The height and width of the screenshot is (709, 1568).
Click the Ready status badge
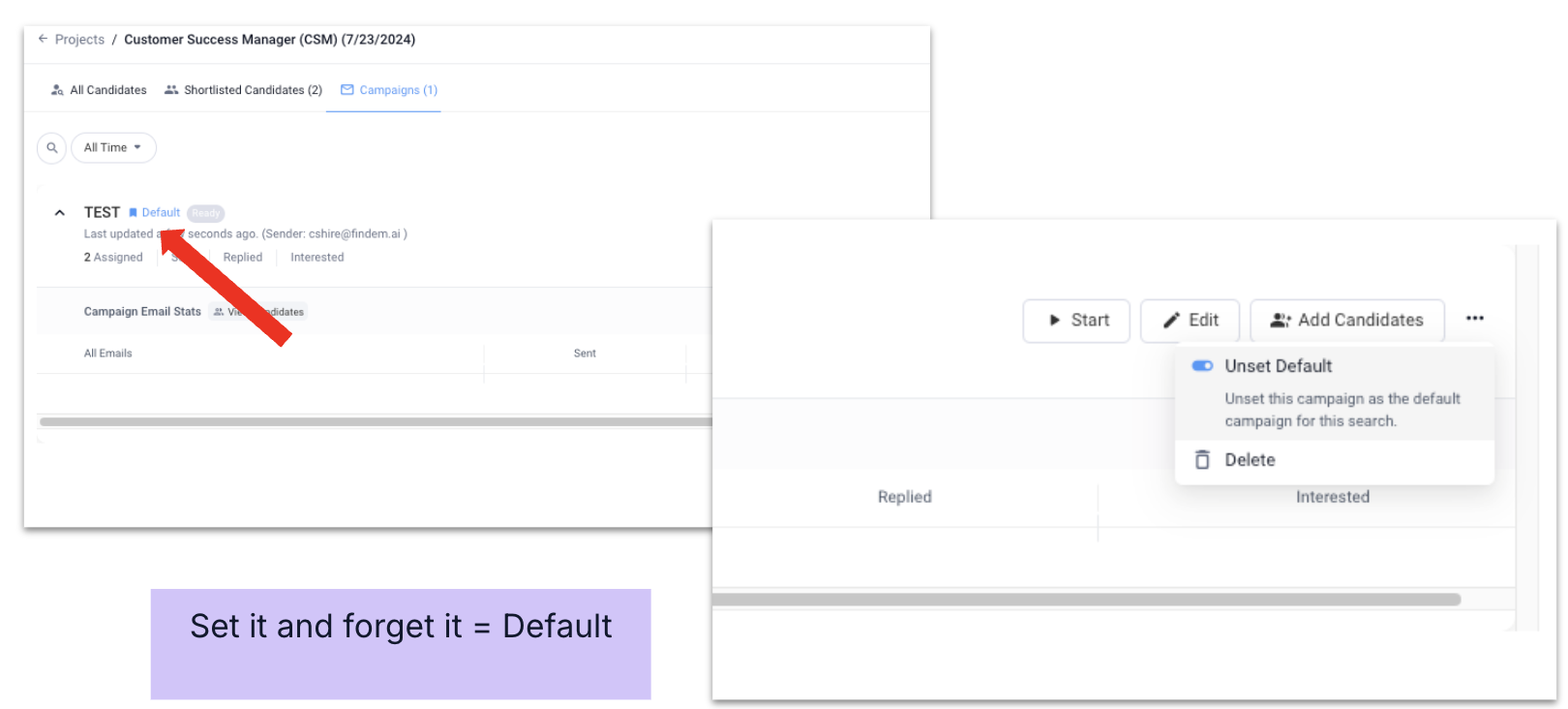coord(205,213)
